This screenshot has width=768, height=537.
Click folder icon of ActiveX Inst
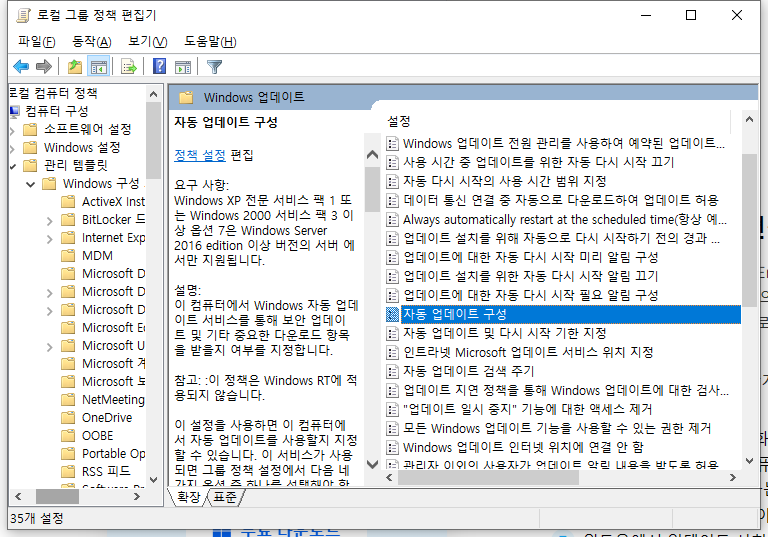68,201
